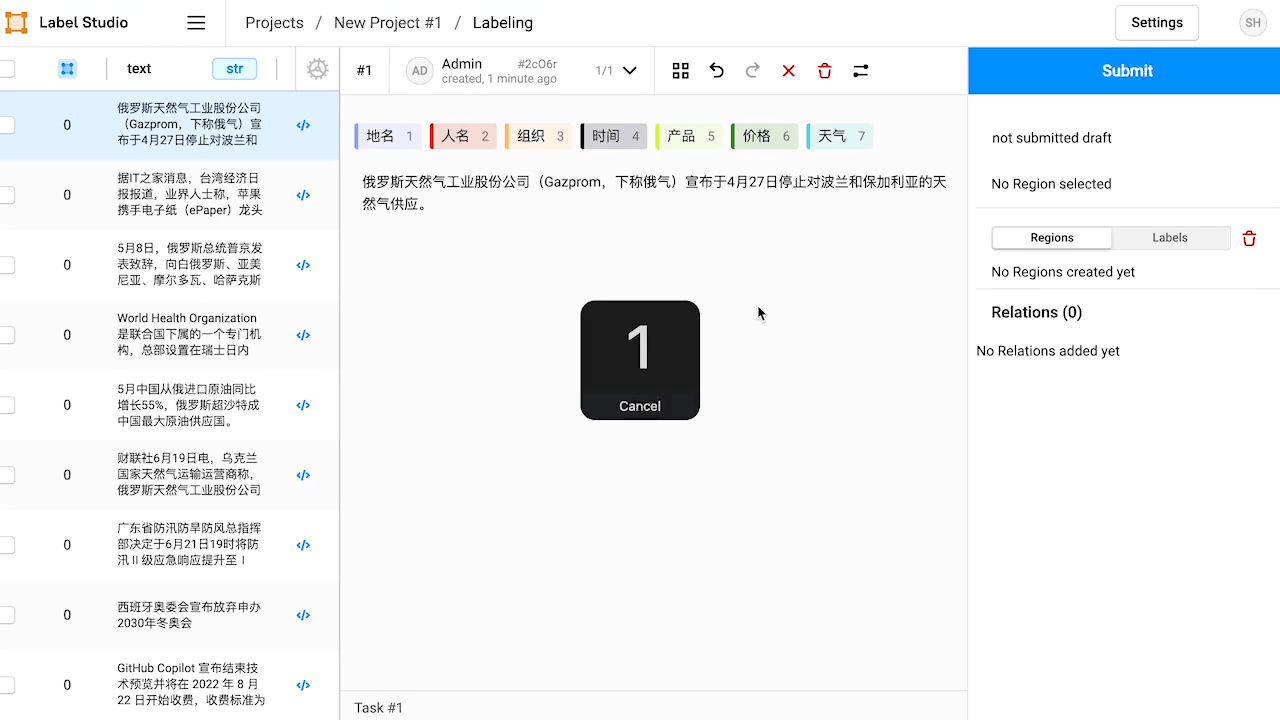Open the table column settings gear

pyautogui.click(x=317, y=69)
